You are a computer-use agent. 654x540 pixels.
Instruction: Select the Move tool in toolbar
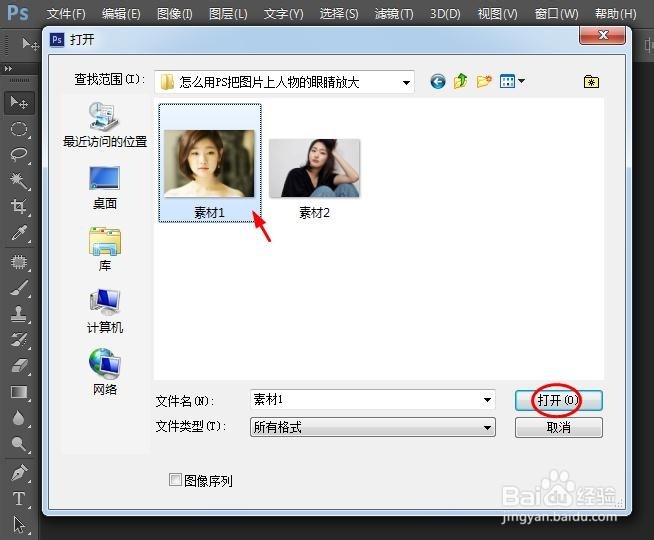(x=19, y=103)
